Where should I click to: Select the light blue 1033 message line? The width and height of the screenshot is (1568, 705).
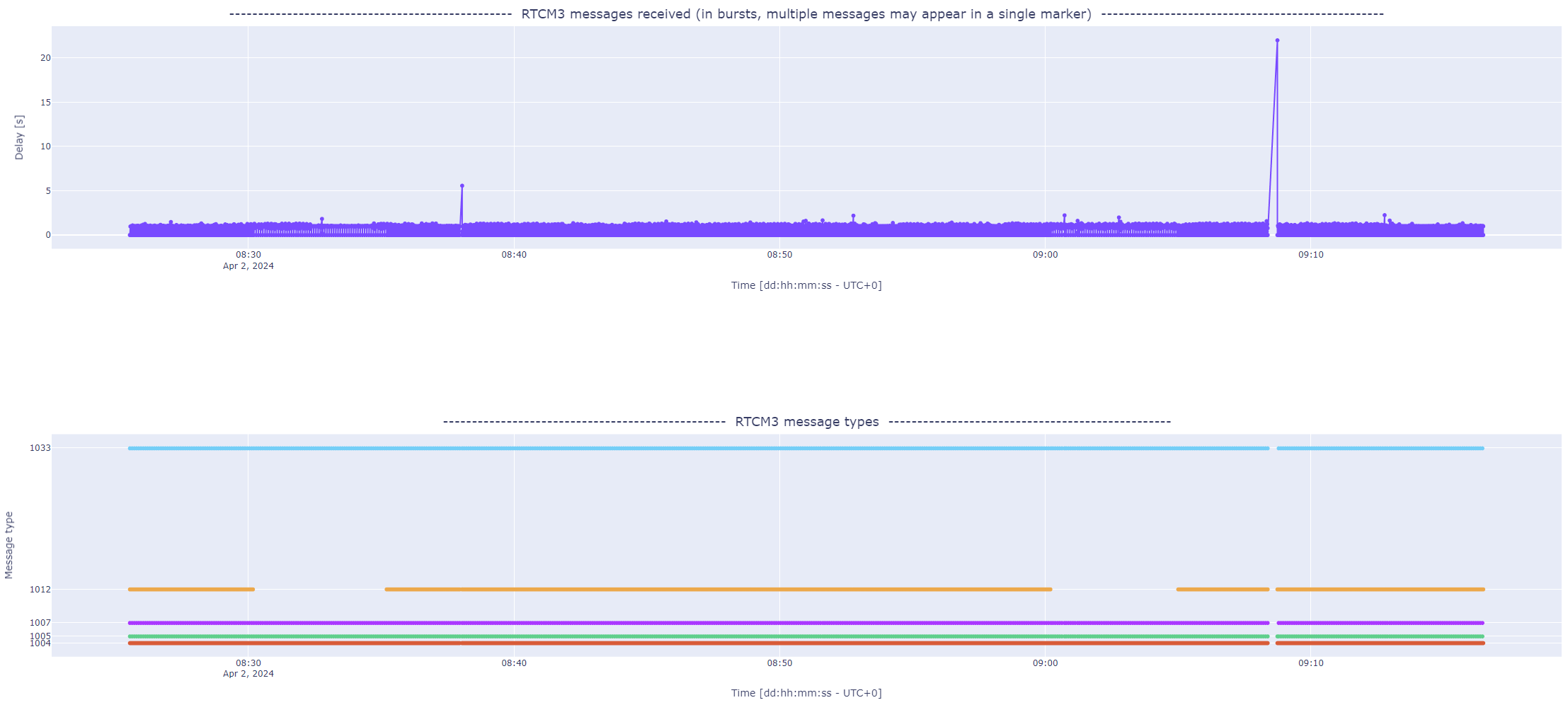(708, 448)
